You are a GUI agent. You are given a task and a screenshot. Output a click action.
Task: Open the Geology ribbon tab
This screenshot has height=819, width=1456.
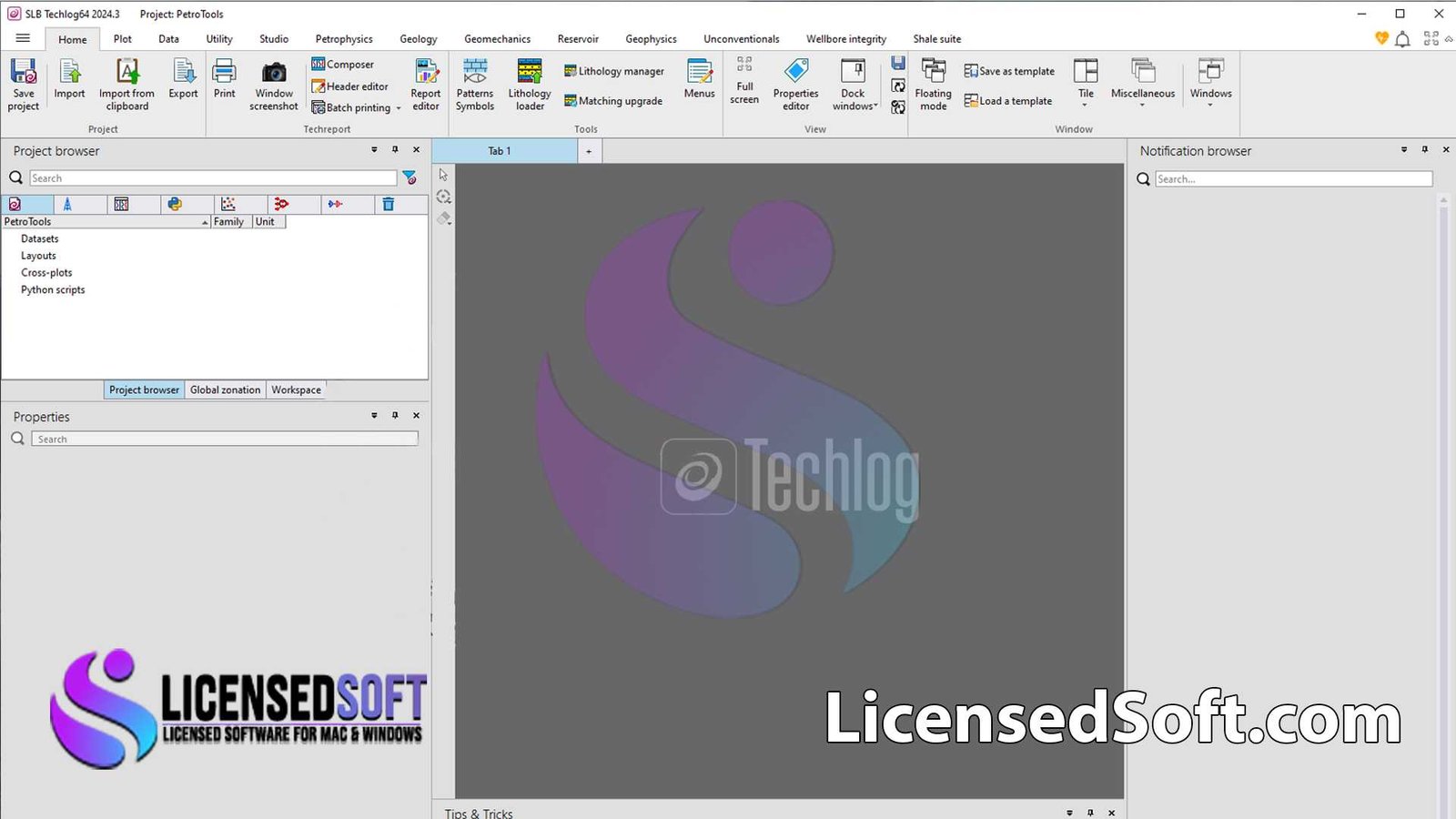[419, 39]
